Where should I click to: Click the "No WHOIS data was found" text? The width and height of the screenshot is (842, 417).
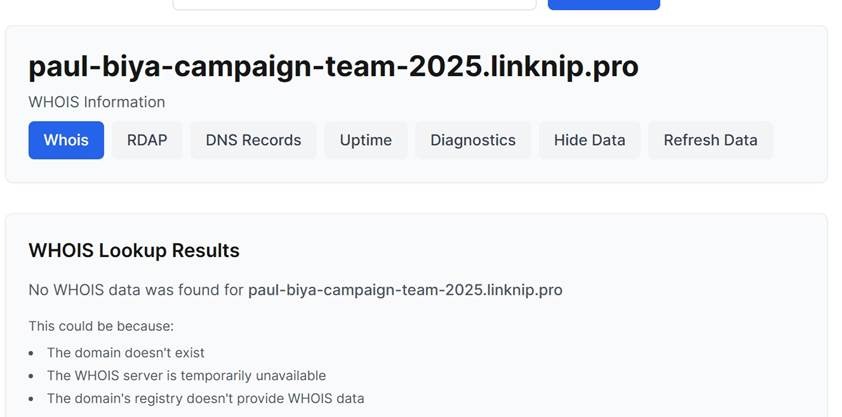click(136, 290)
